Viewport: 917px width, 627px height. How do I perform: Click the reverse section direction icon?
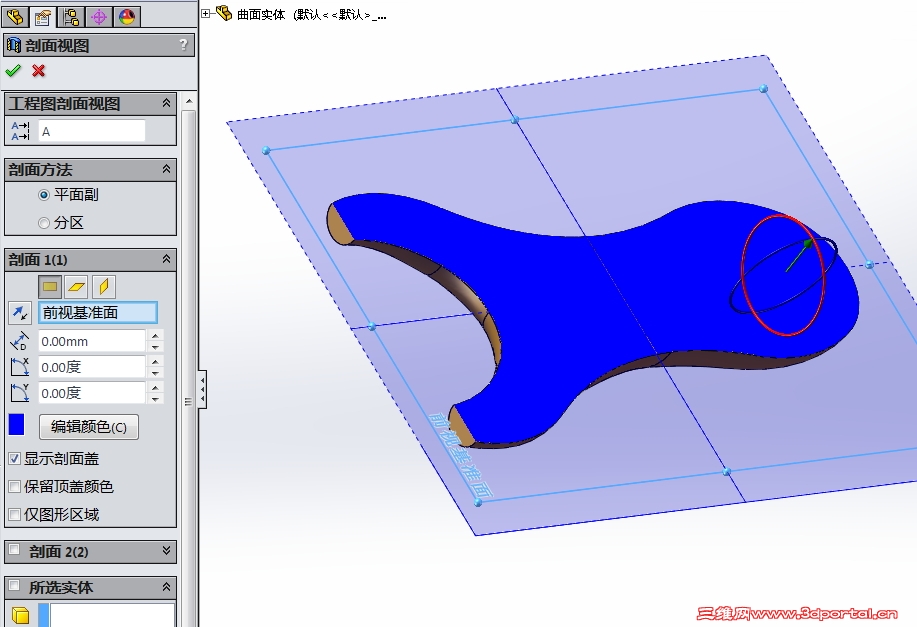[x=20, y=313]
